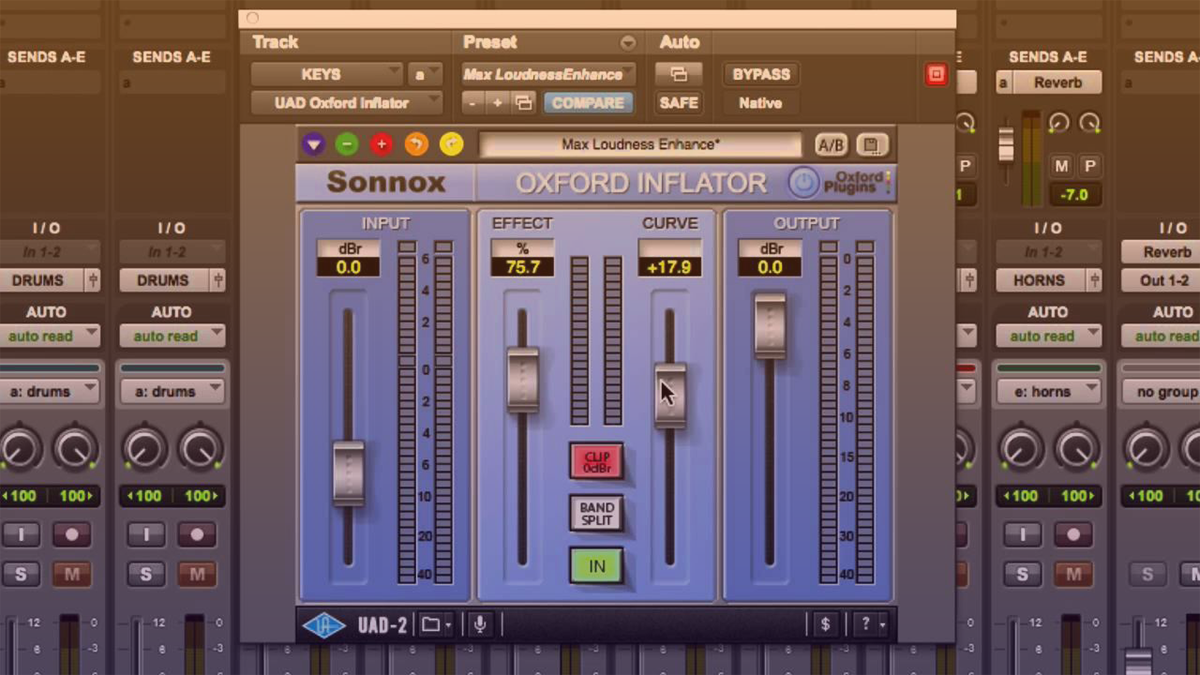Click the Reverb send button
The image size is (1200, 675).
1058,83
